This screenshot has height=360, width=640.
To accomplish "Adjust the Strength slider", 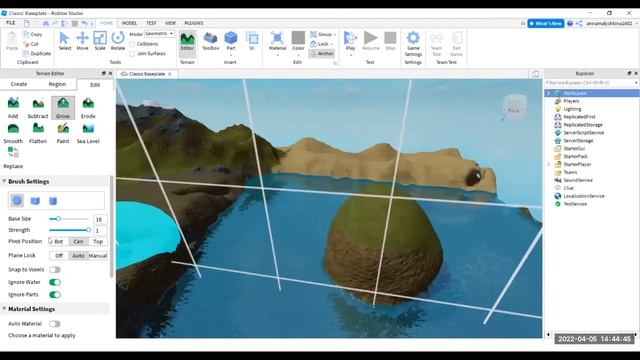I will 69,230.
